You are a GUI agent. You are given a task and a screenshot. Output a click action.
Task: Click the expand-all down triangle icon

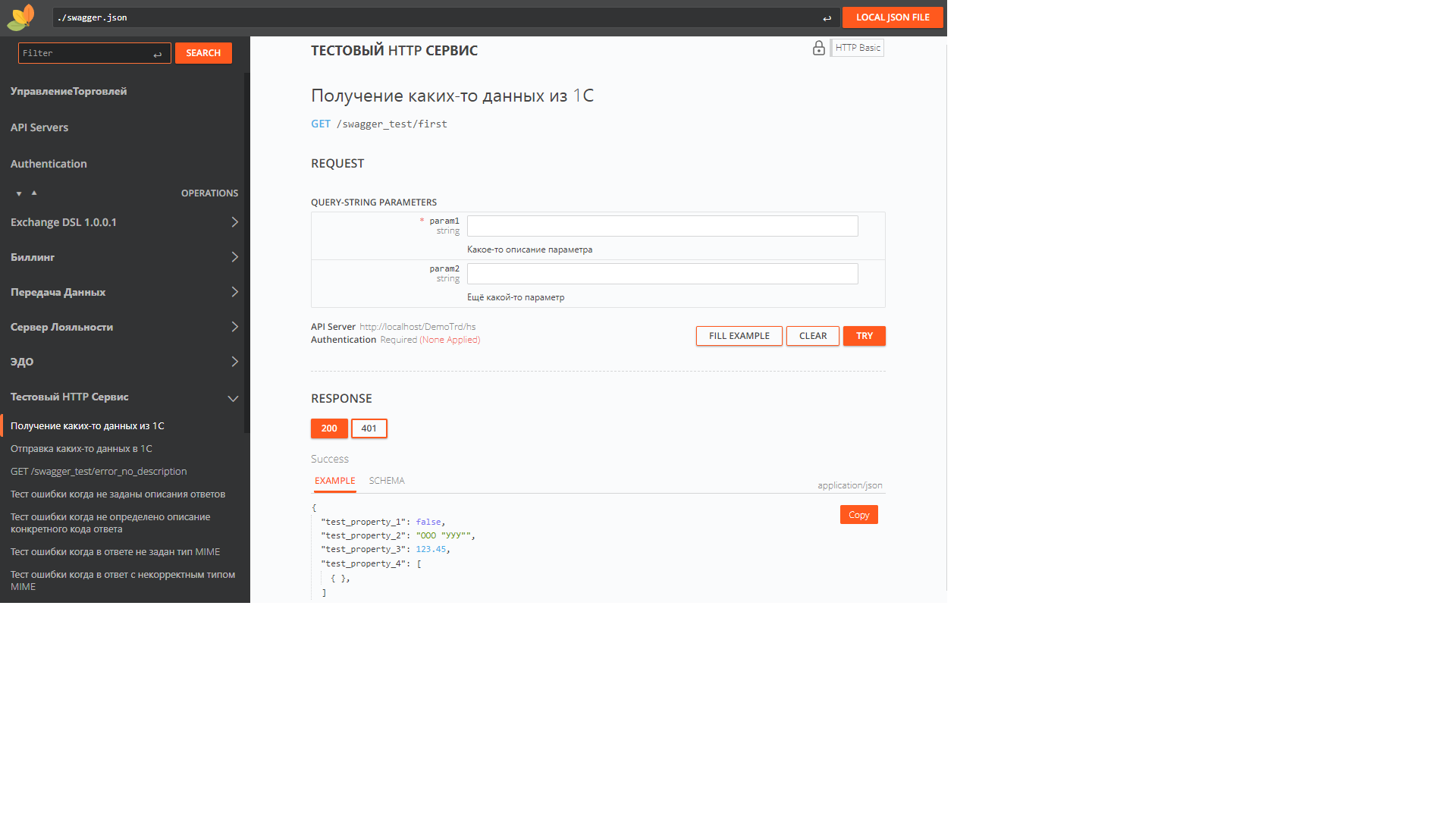(19, 194)
